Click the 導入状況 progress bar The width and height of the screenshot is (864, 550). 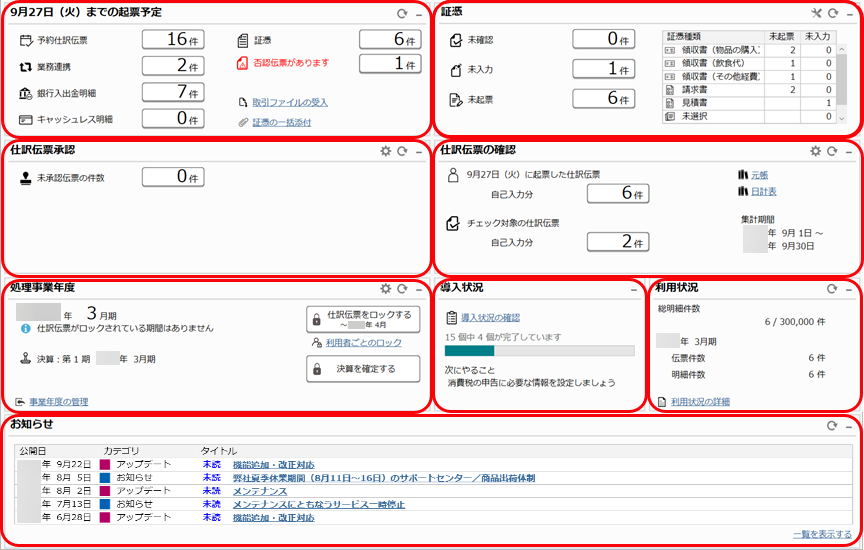pyautogui.click(x=539, y=351)
